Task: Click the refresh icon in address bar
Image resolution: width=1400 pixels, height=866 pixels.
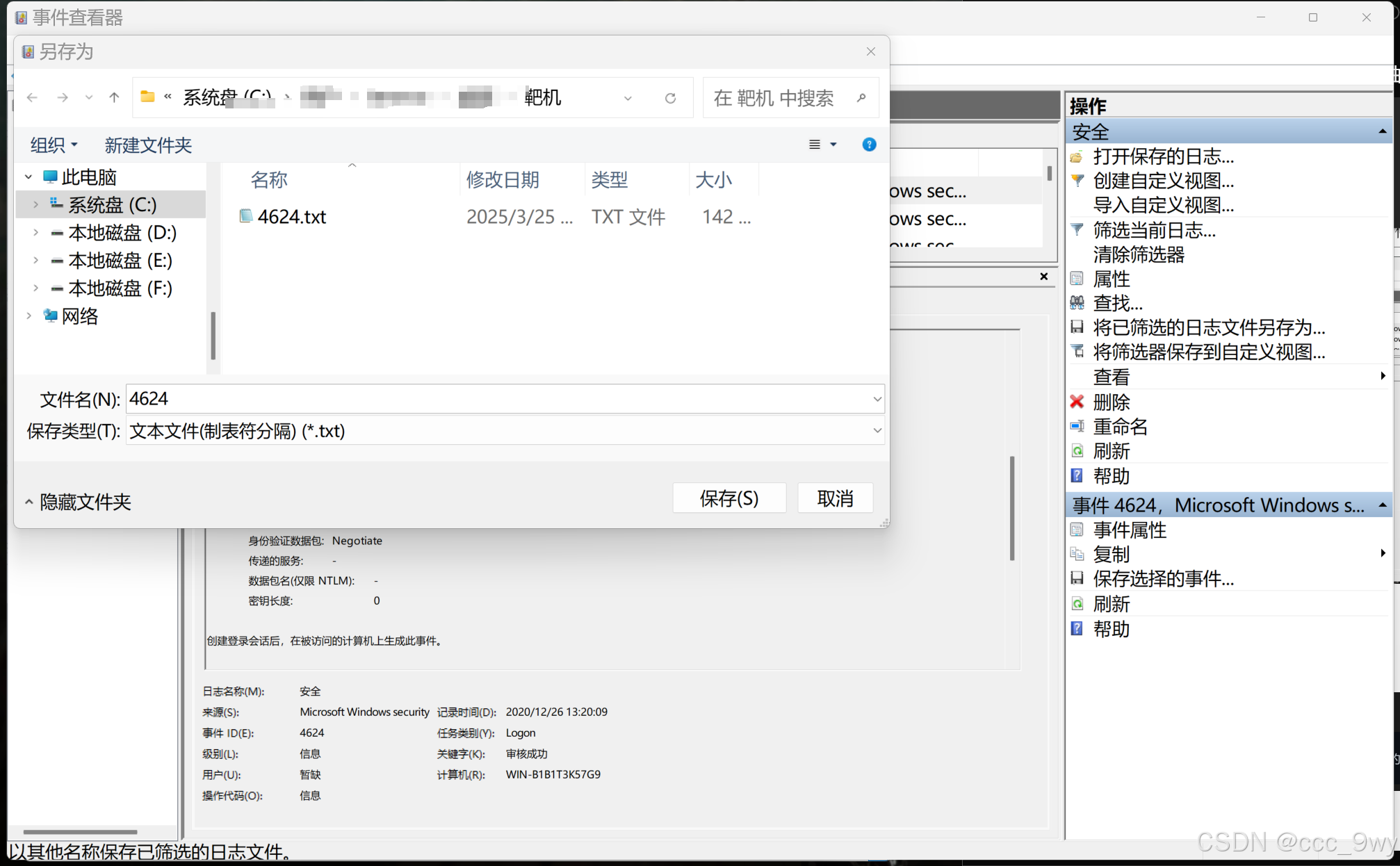Action: tap(670, 98)
